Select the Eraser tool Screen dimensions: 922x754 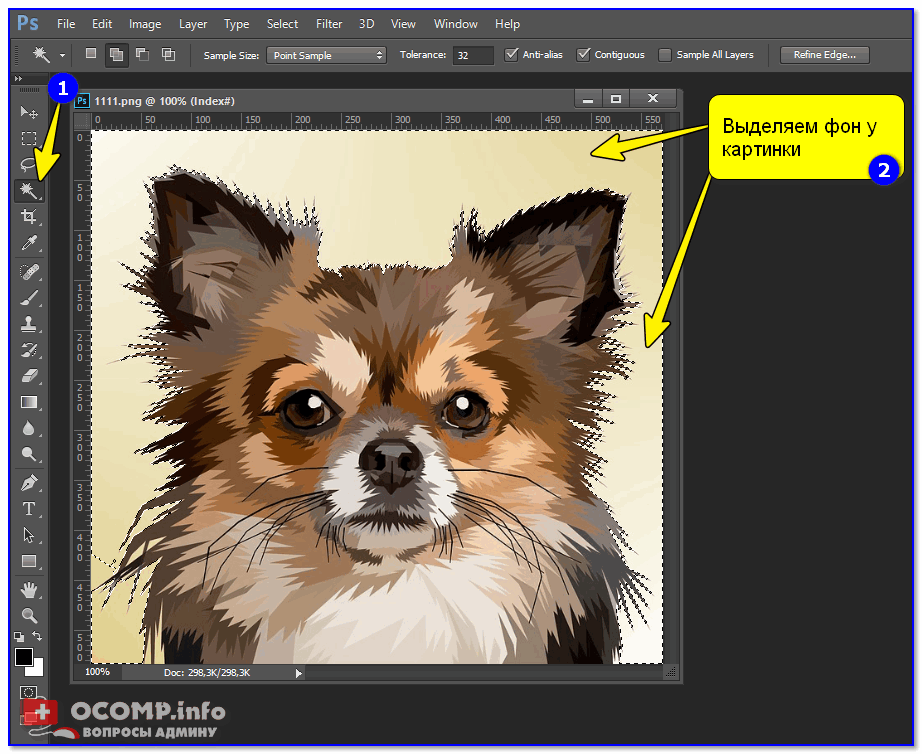29,375
